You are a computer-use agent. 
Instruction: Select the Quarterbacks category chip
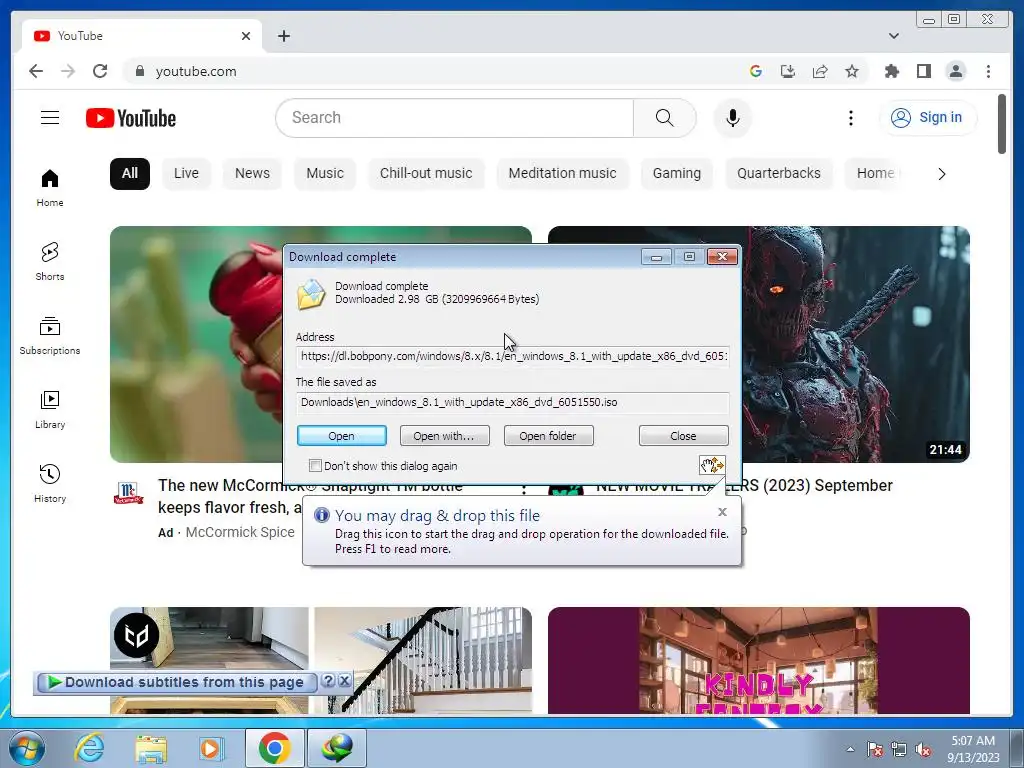pos(778,174)
